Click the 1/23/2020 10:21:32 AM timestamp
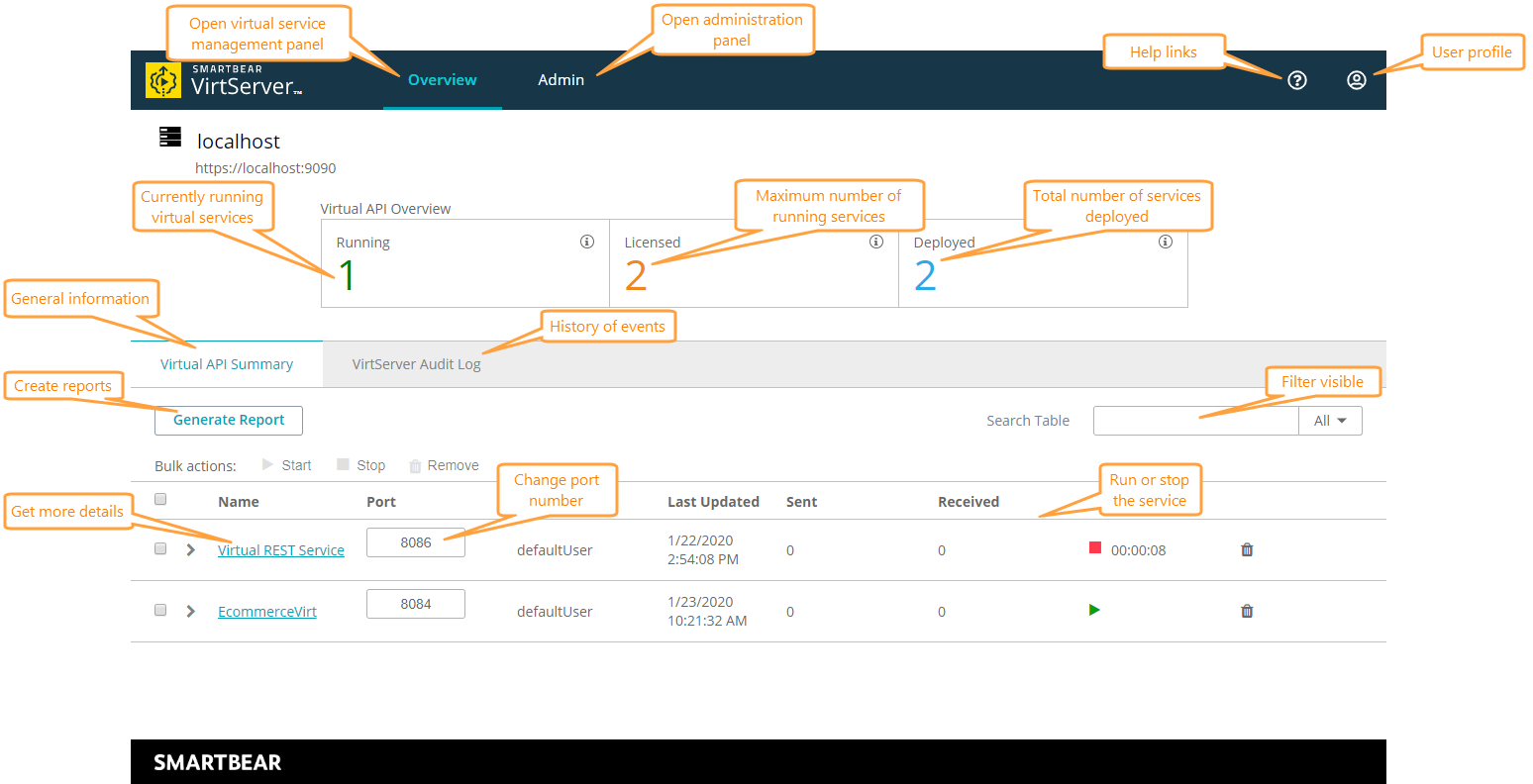 (x=707, y=612)
